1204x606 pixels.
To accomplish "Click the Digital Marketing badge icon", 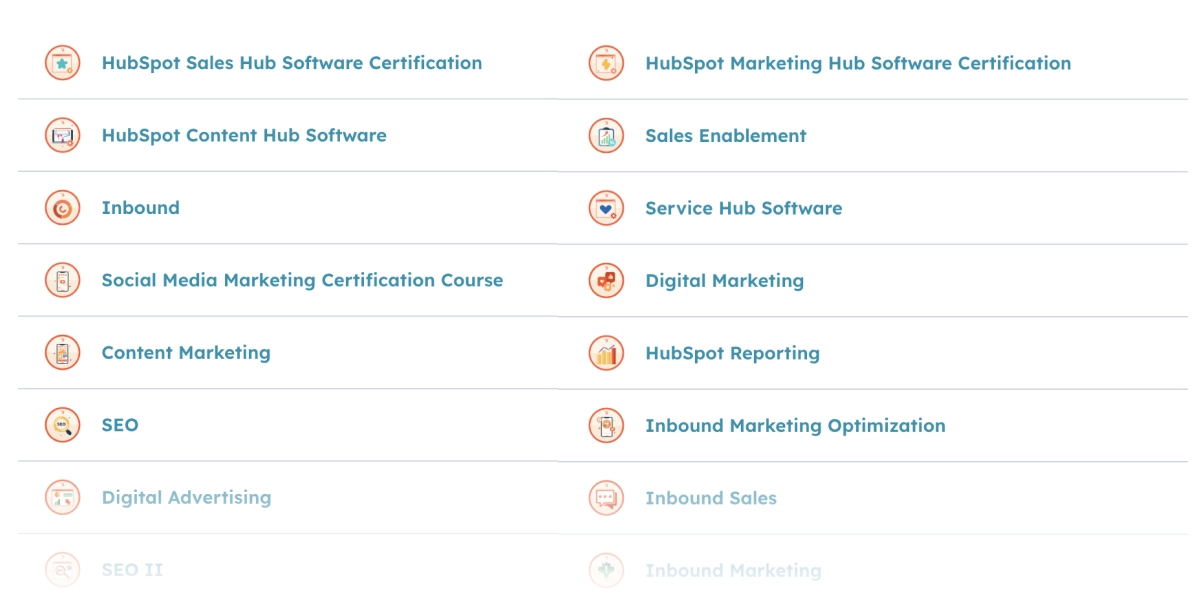I will click(x=606, y=280).
